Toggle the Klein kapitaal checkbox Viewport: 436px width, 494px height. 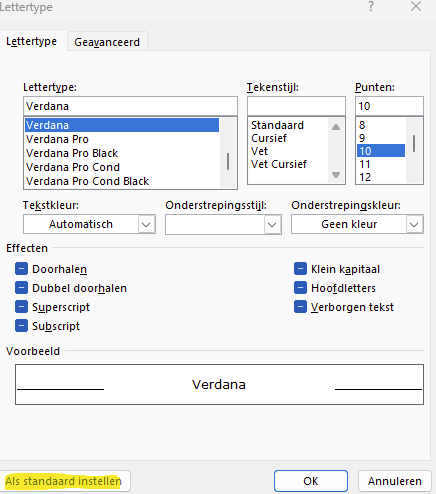pos(300,269)
